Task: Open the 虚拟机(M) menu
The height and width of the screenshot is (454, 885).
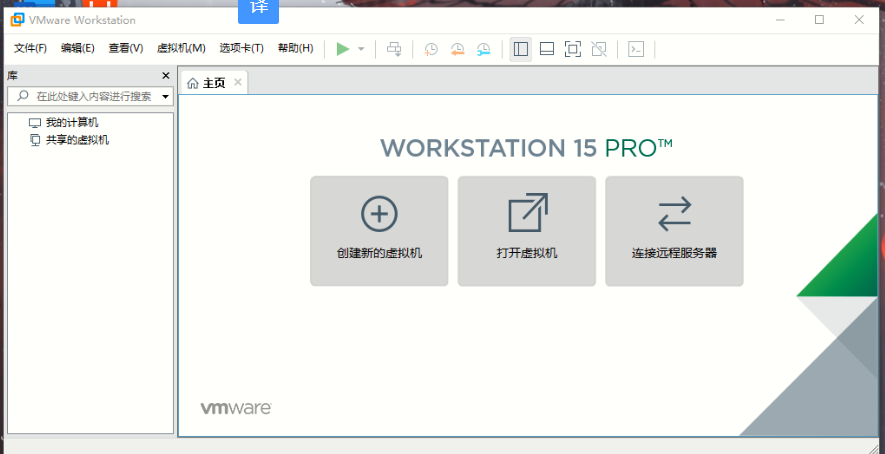Action: click(x=181, y=49)
